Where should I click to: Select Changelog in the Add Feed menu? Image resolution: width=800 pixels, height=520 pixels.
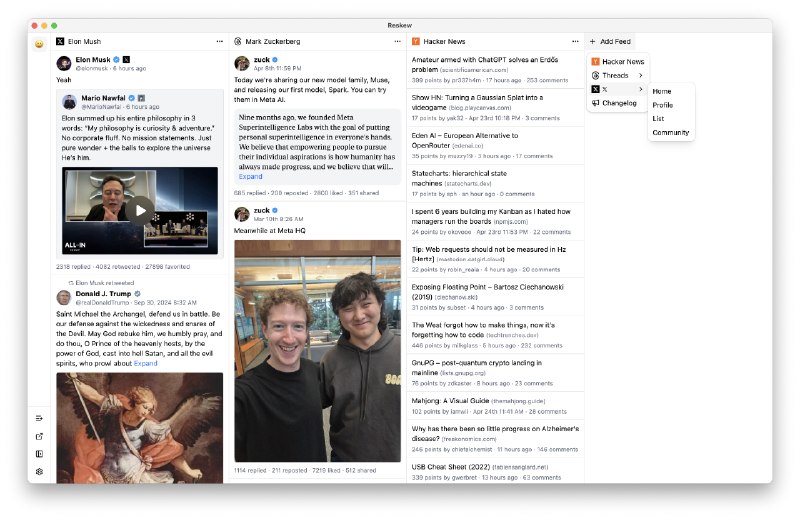618,103
